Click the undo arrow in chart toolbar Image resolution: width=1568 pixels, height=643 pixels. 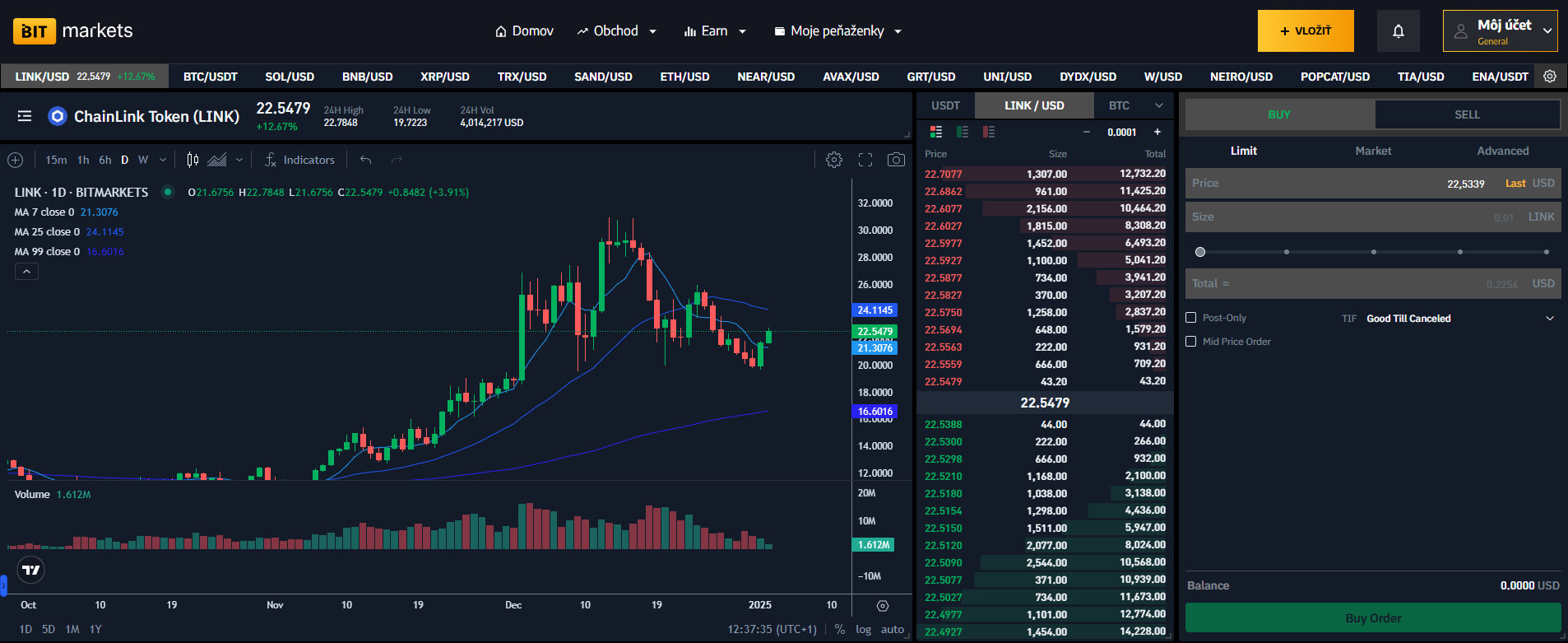point(366,160)
